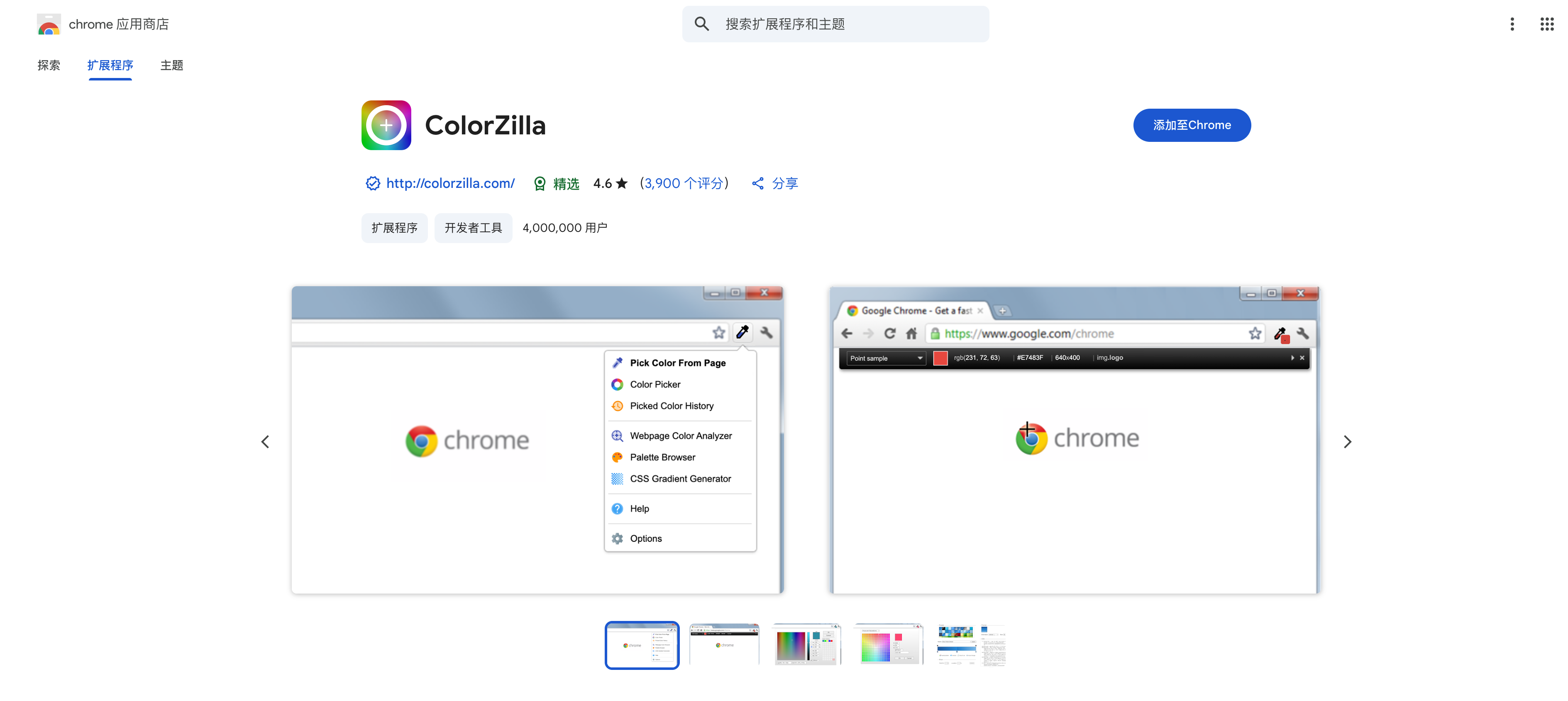Switch to the 探索 tab
This screenshot has height=701, width=1568.
click(x=49, y=65)
